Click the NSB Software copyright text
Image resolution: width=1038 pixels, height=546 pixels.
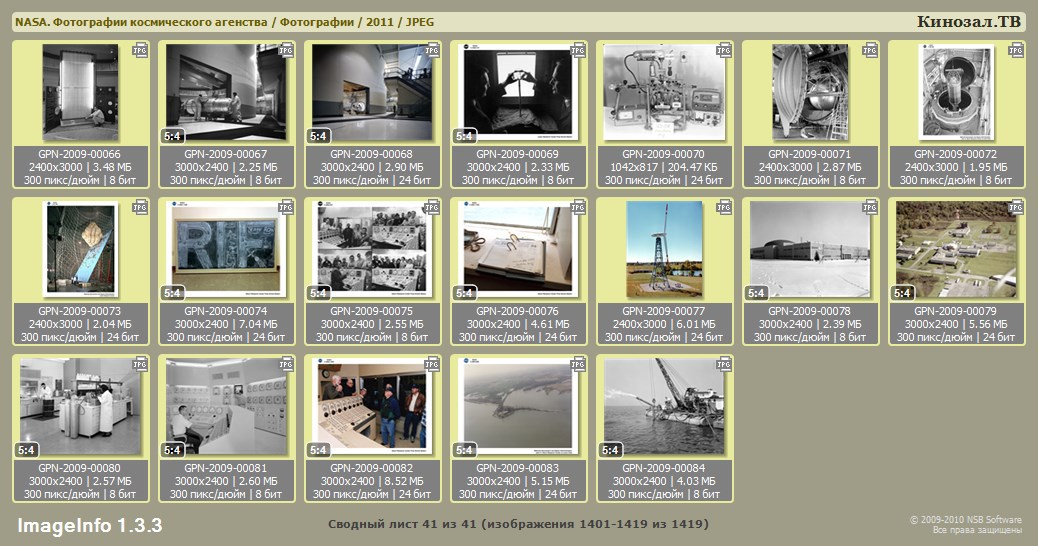965,525
